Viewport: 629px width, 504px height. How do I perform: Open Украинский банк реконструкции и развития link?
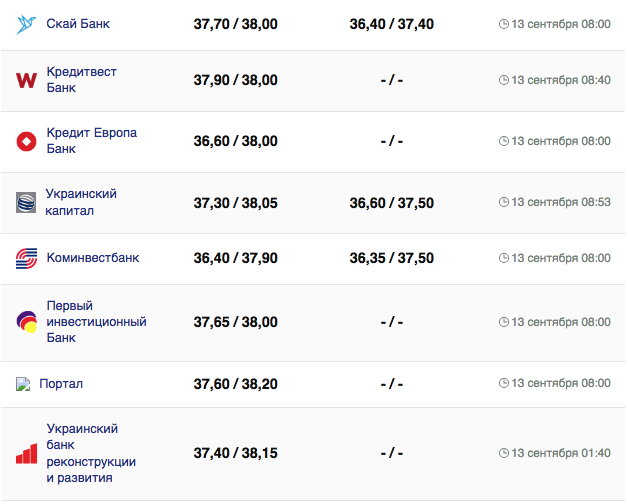(91, 453)
